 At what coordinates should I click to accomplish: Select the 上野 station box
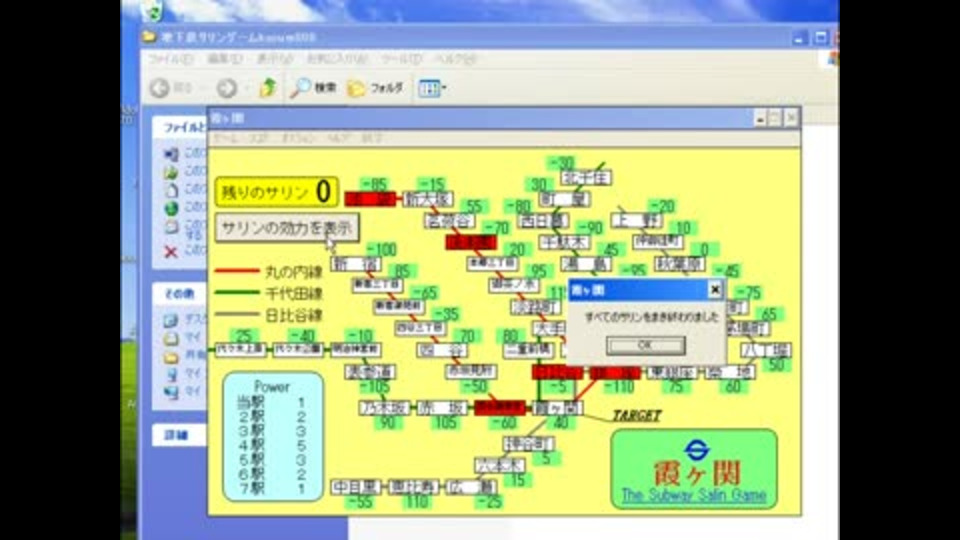pos(637,220)
